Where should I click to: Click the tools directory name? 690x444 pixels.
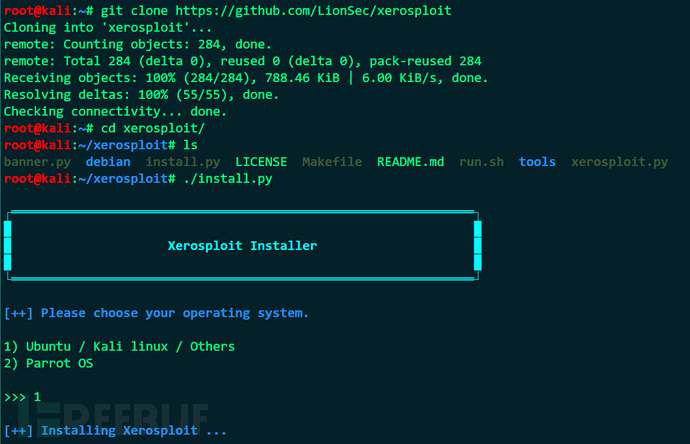[537, 162]
